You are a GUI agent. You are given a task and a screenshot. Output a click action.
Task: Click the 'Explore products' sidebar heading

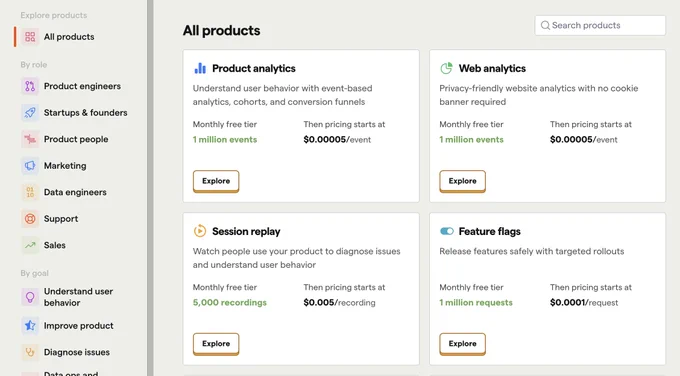click(x=54, y=15)
